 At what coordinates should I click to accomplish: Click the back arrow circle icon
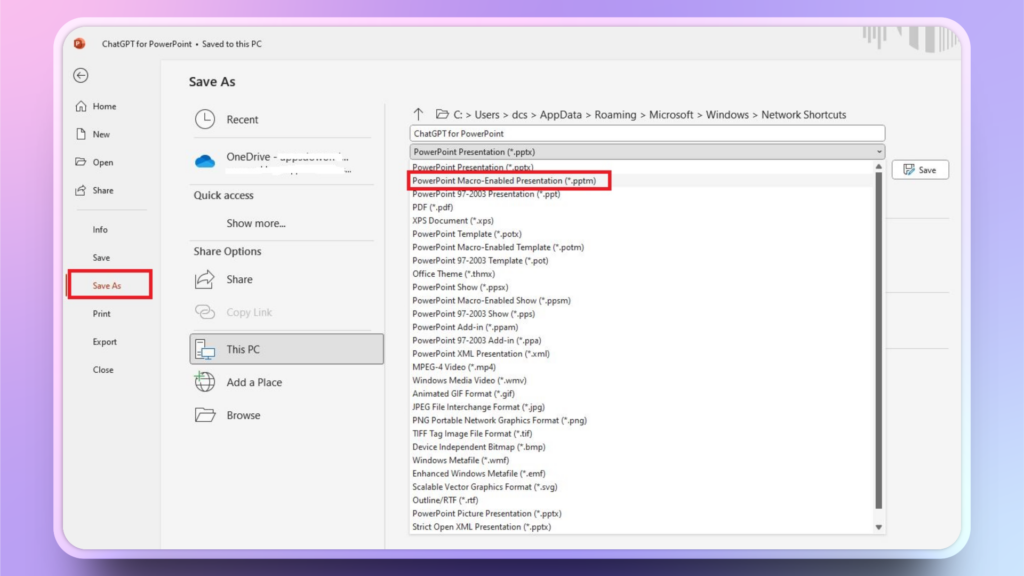click(81, 76)
